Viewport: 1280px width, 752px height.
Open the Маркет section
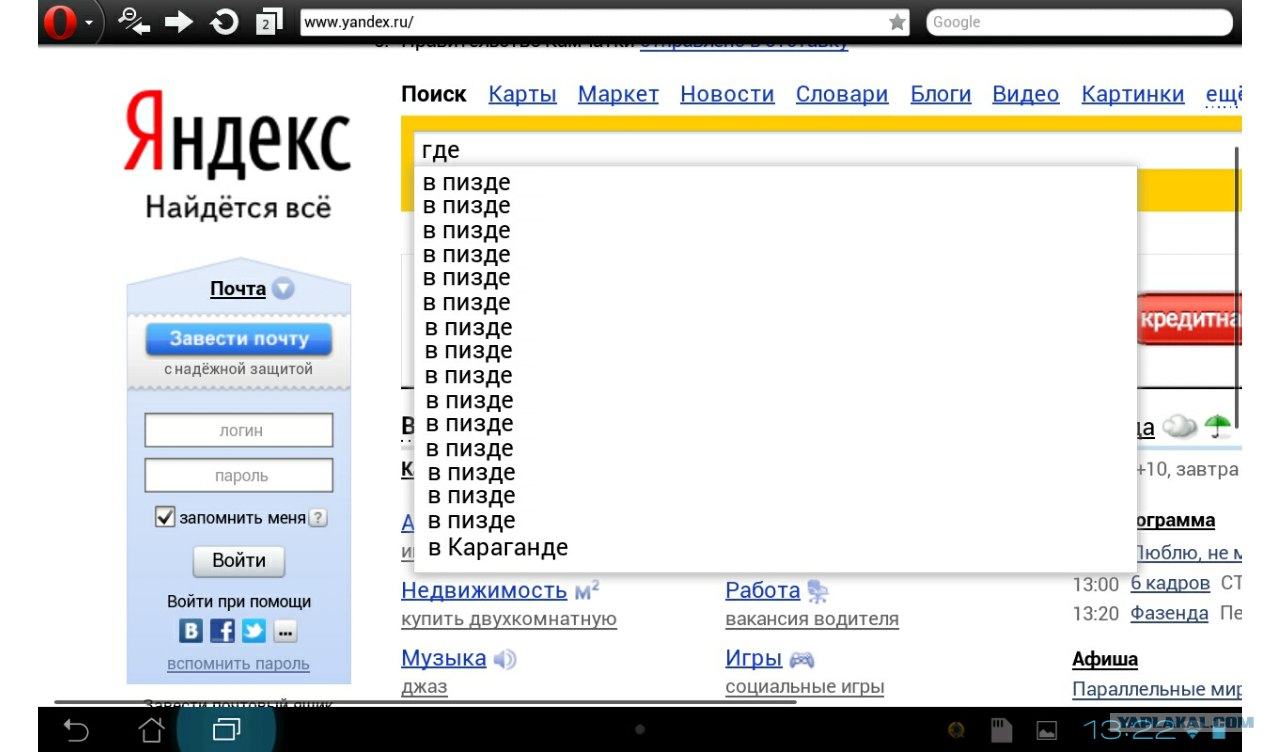click(x=618, y=95)
